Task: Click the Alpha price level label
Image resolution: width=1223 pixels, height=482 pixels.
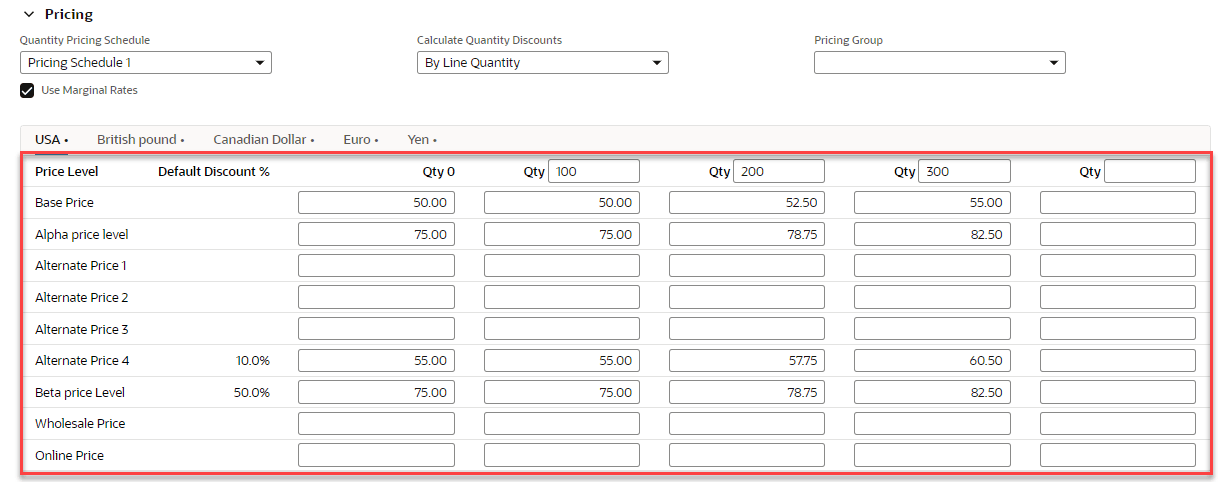Action: pos(82,235)
